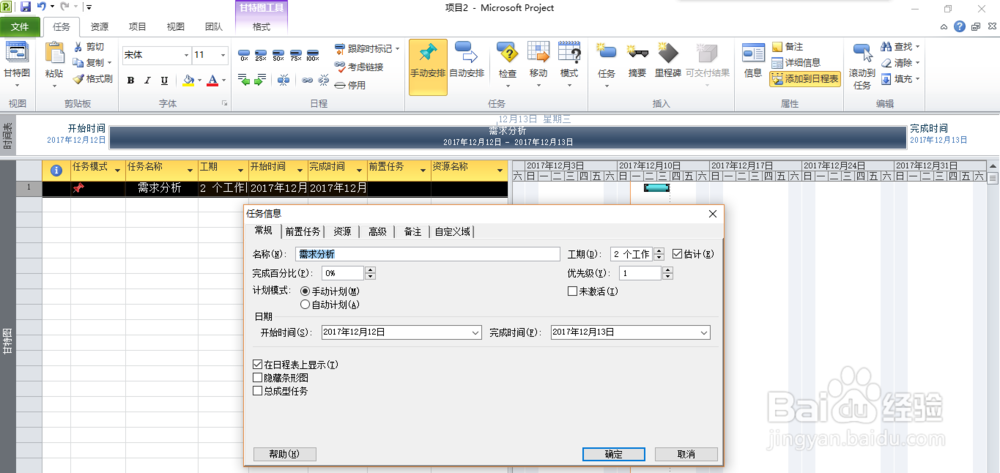This screenshot has width=1000, height=473.
Task: Select 手动计划 radio button
Action: 304,291
